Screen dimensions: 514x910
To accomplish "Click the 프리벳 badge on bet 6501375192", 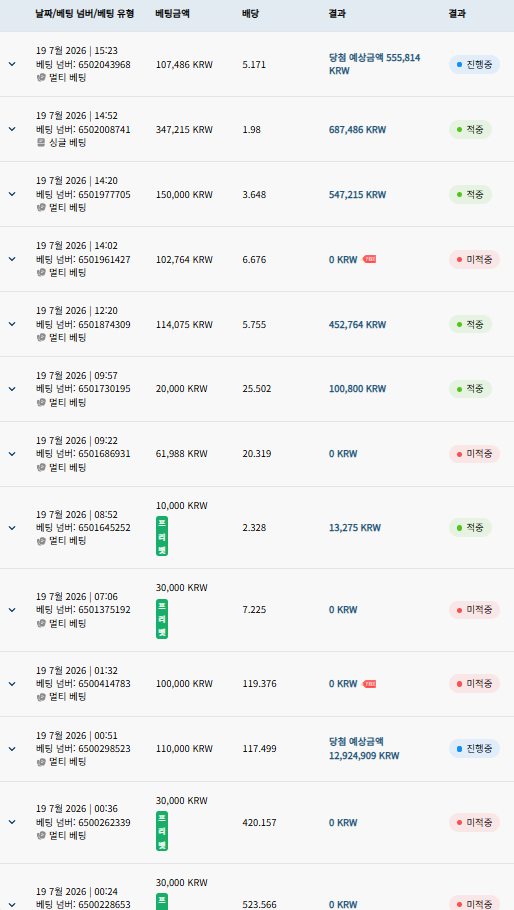I will [x=162, y=619].
